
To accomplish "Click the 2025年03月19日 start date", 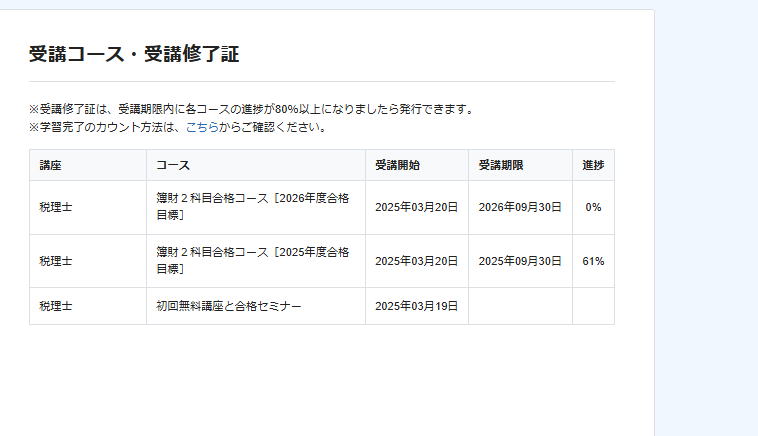I will point(416,306).
